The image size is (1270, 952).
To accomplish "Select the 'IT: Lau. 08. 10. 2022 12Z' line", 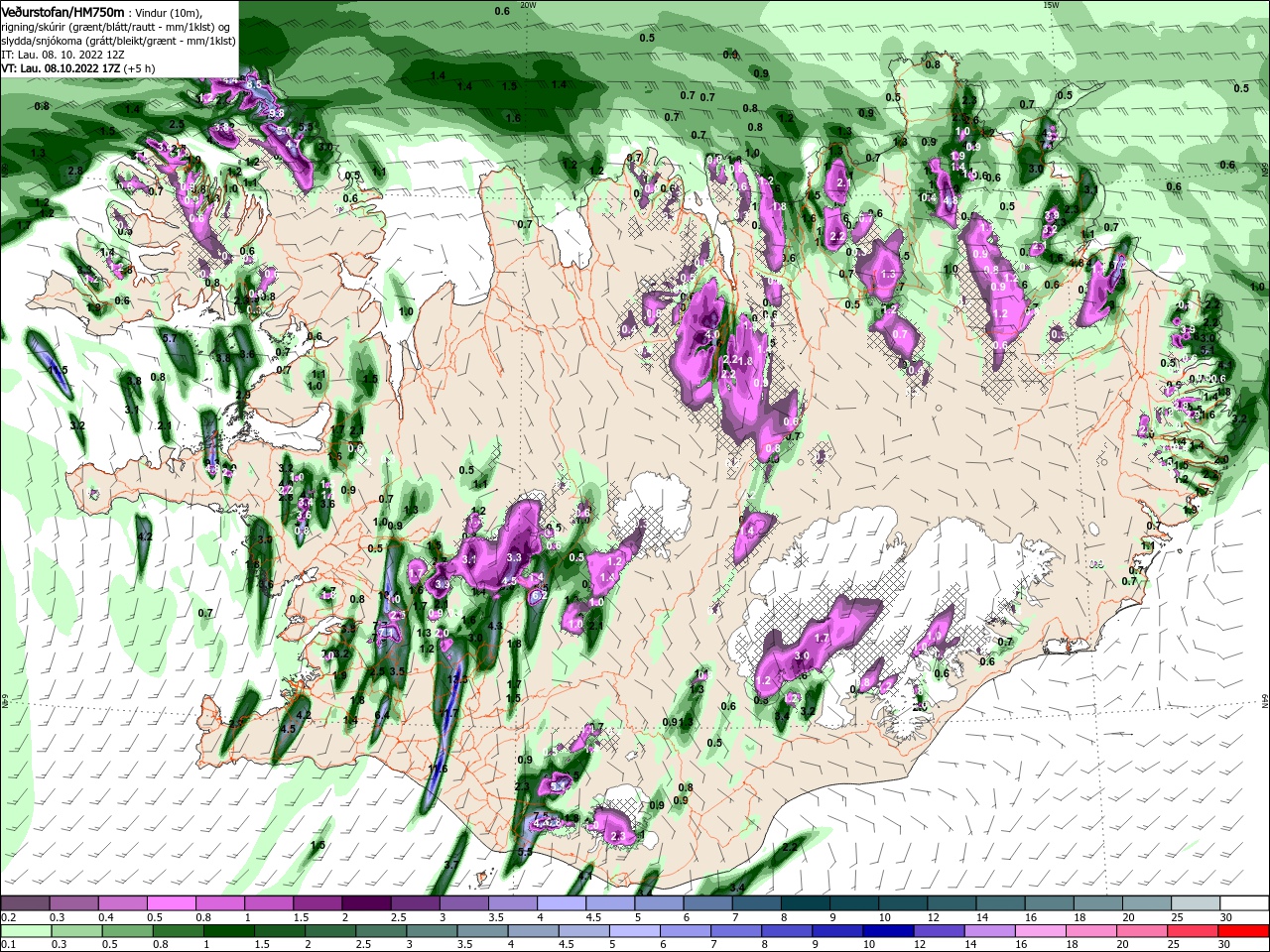I will [x=63, y=55].
